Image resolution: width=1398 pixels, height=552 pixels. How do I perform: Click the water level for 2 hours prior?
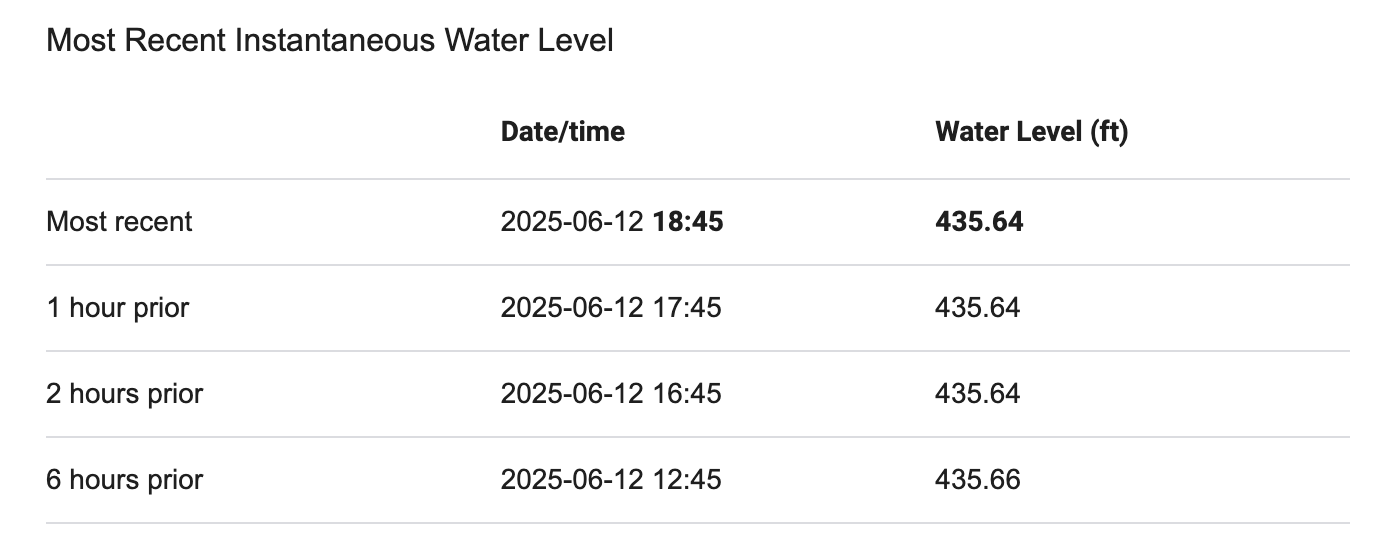977,393
